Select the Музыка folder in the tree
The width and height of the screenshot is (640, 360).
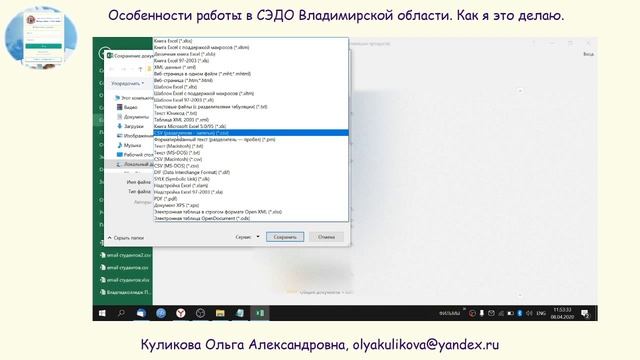pyautogui.click(x=129, y=145)
